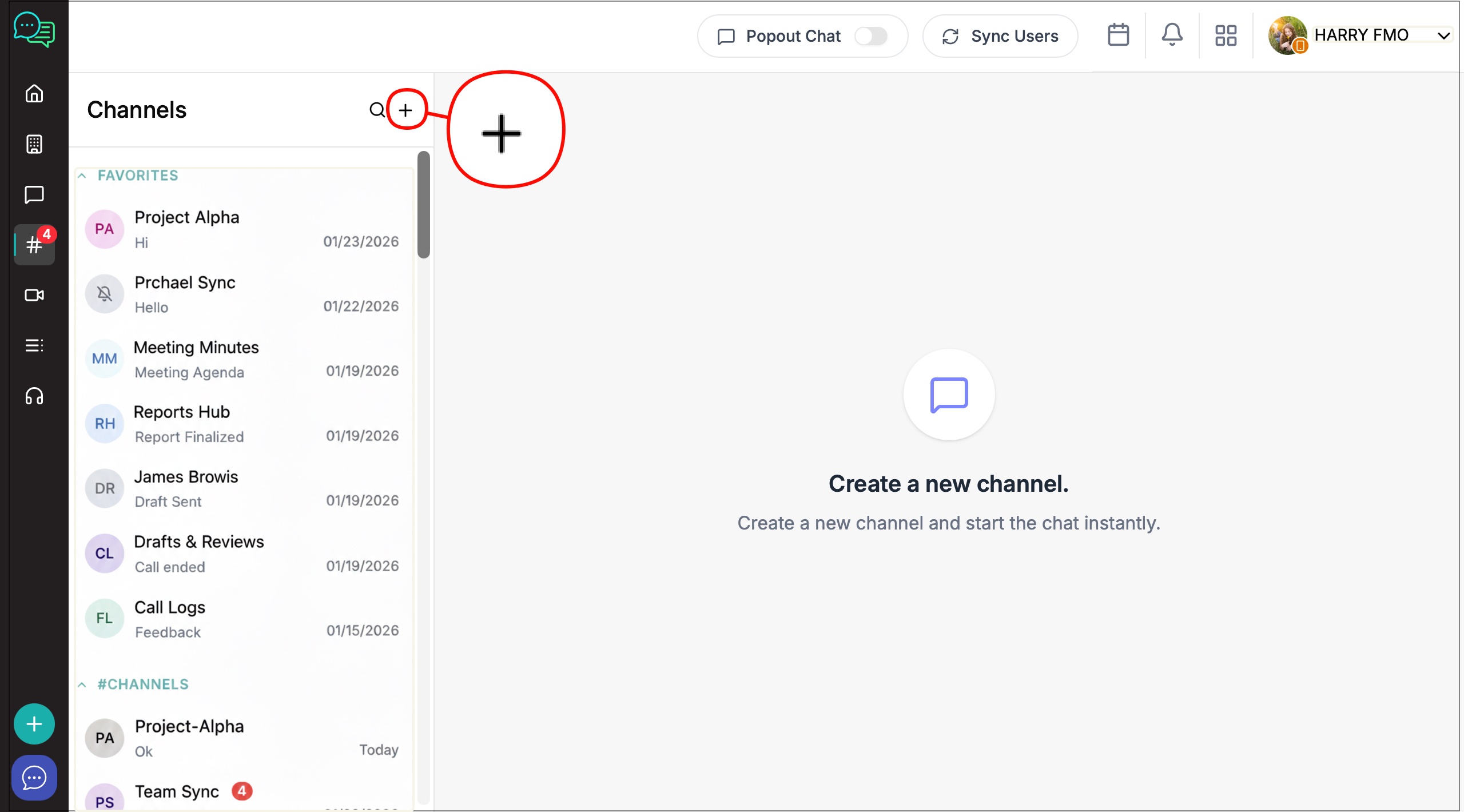This screenshot has height=812, width=1464.
Task: Open the apps grid icon
Action: (x=1226, y=35)
